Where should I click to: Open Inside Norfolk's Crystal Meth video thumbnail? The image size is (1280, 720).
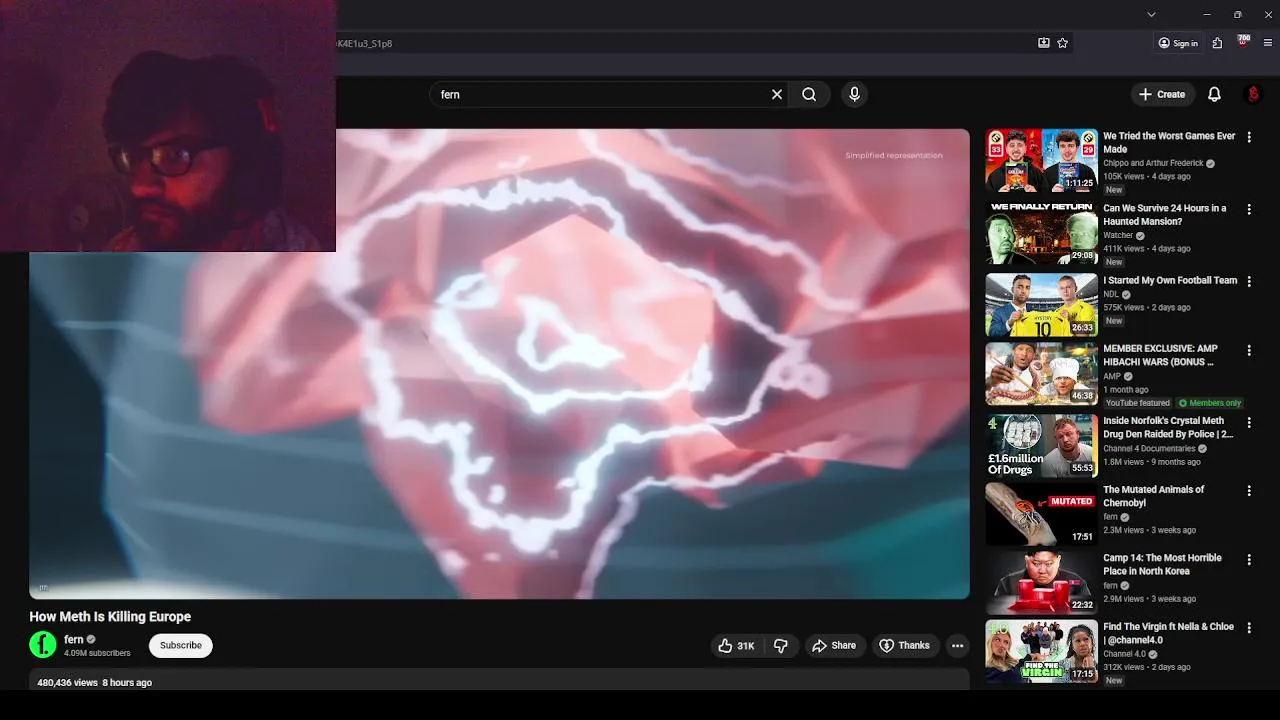(1041, 446)
